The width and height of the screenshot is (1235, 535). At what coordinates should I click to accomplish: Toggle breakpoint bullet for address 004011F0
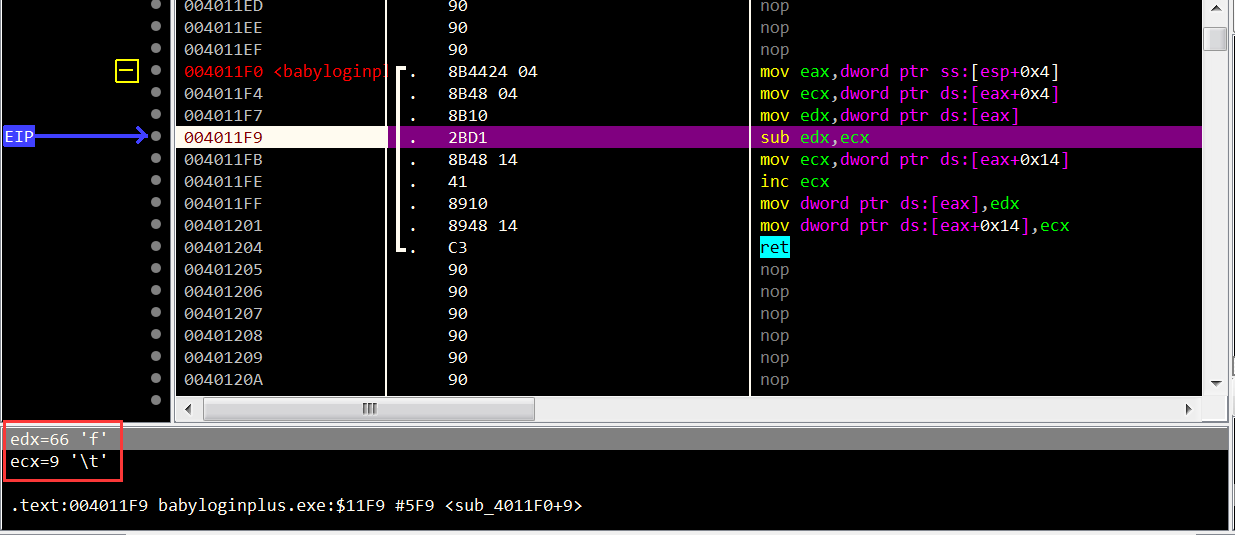coord(155,71)
